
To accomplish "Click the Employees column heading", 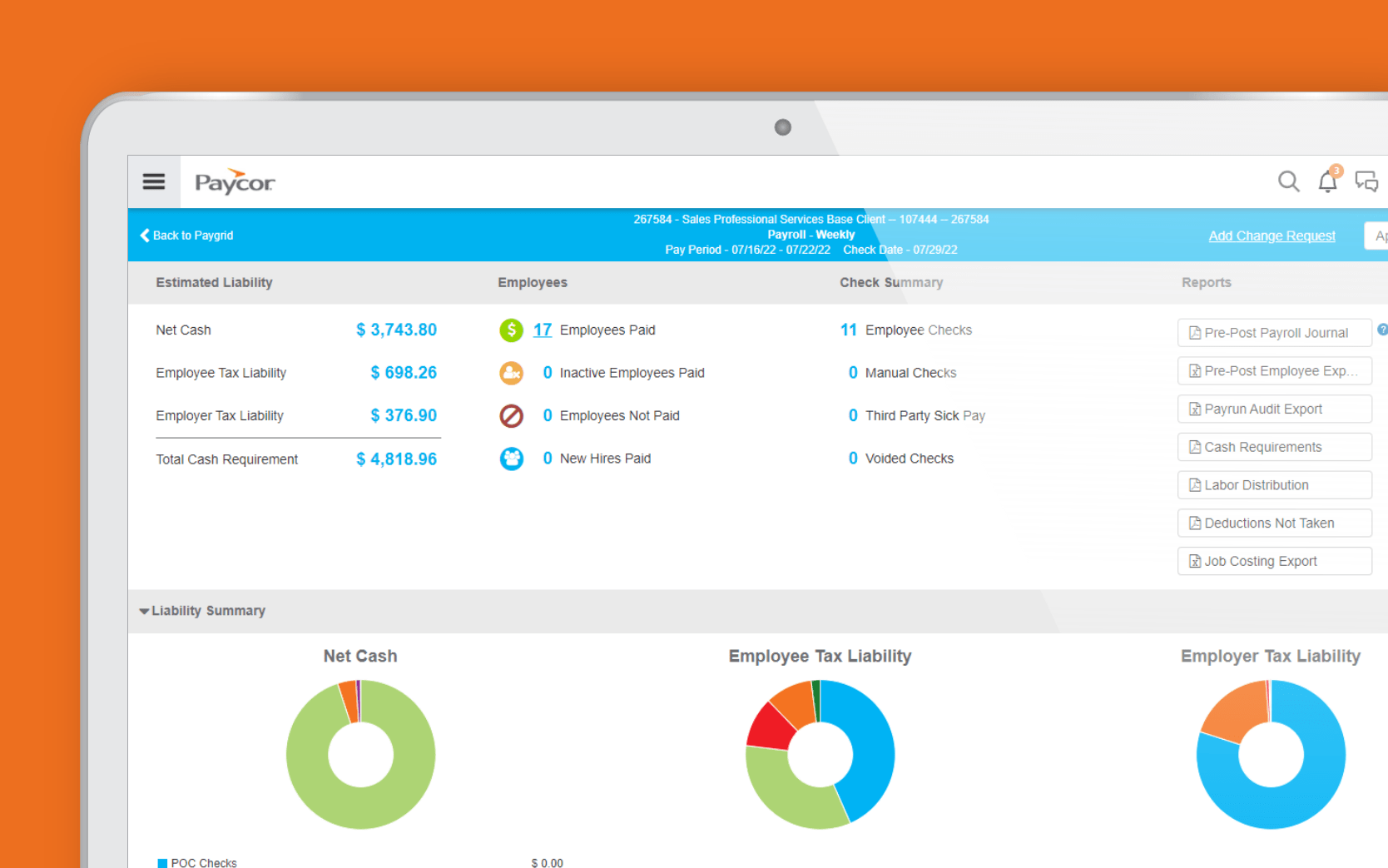I will 533,283.
